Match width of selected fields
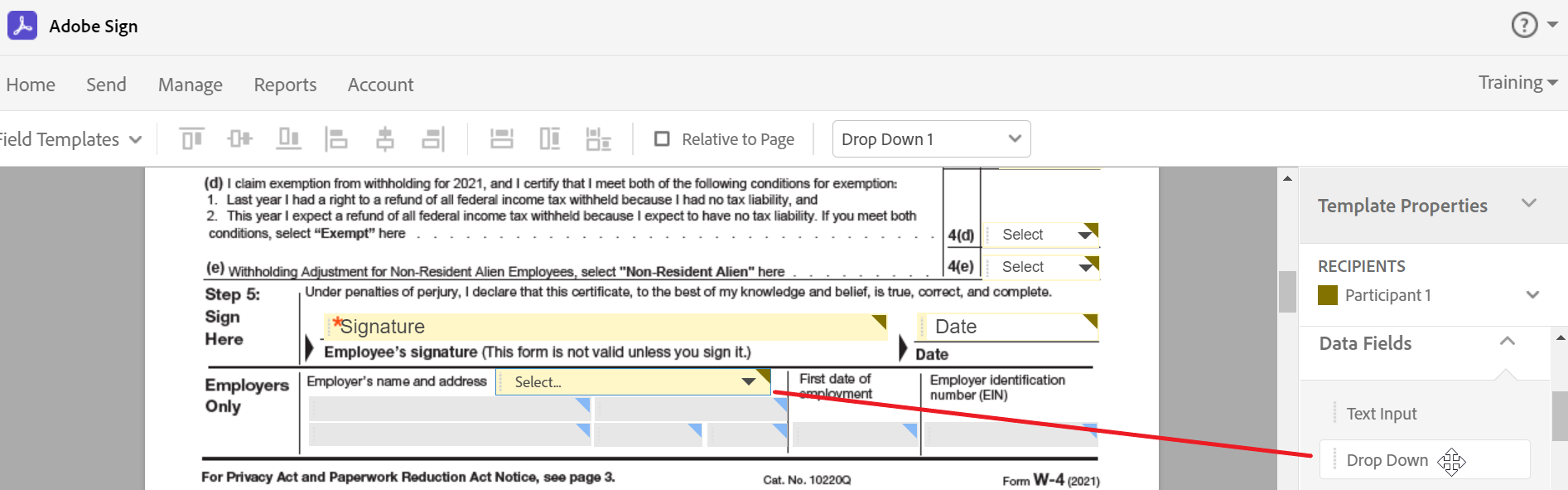Viewport: 1568px width, 490px height. (502, 138)
